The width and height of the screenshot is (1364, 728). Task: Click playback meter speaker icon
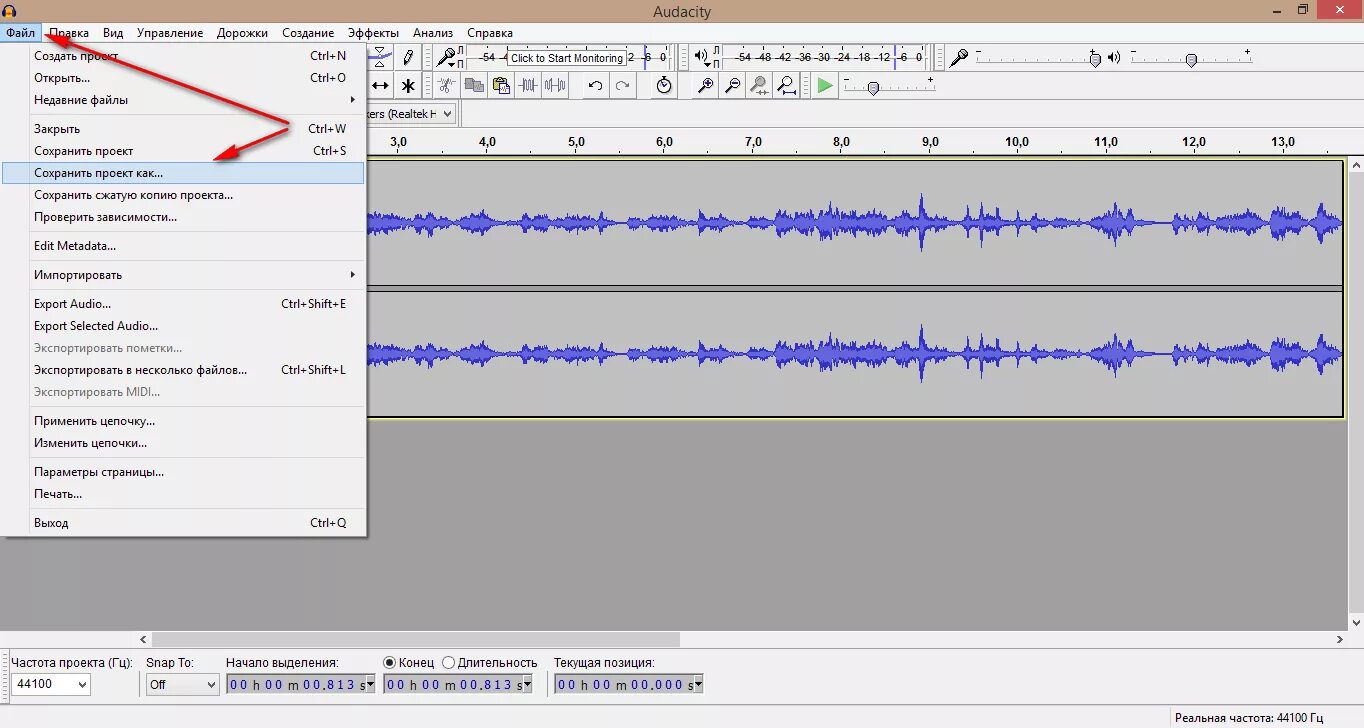(x=702, y=57)
